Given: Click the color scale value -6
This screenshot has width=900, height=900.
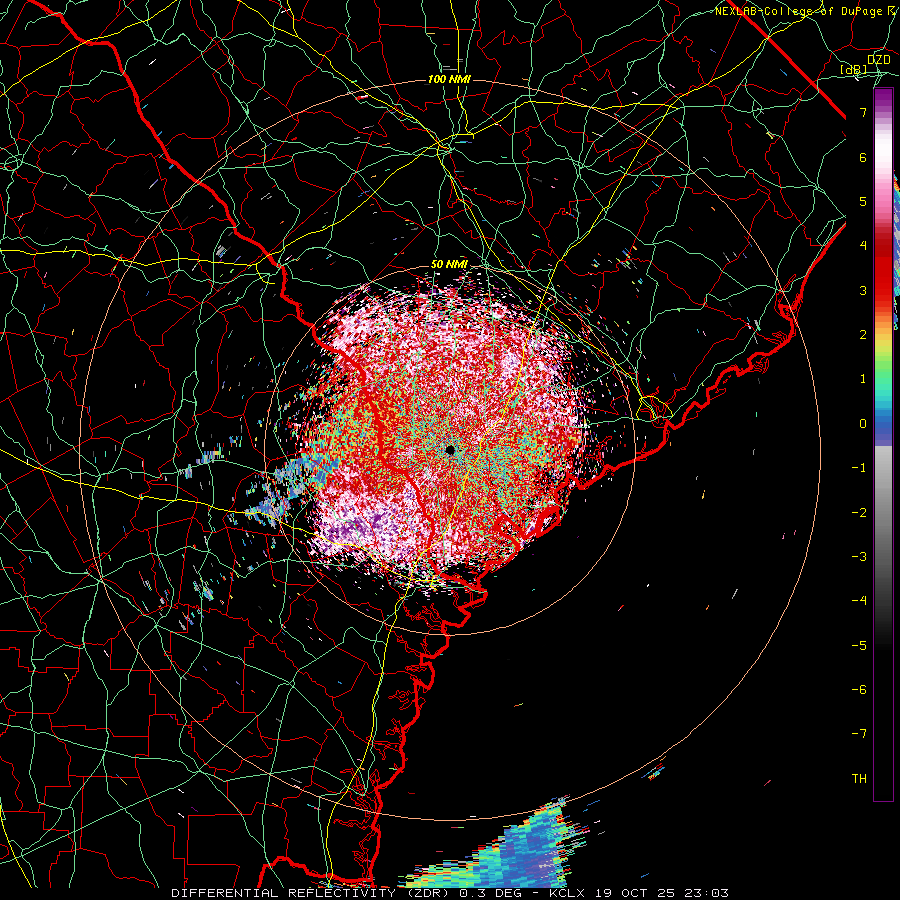Looking at the screenshot, I should click(859, 690).
